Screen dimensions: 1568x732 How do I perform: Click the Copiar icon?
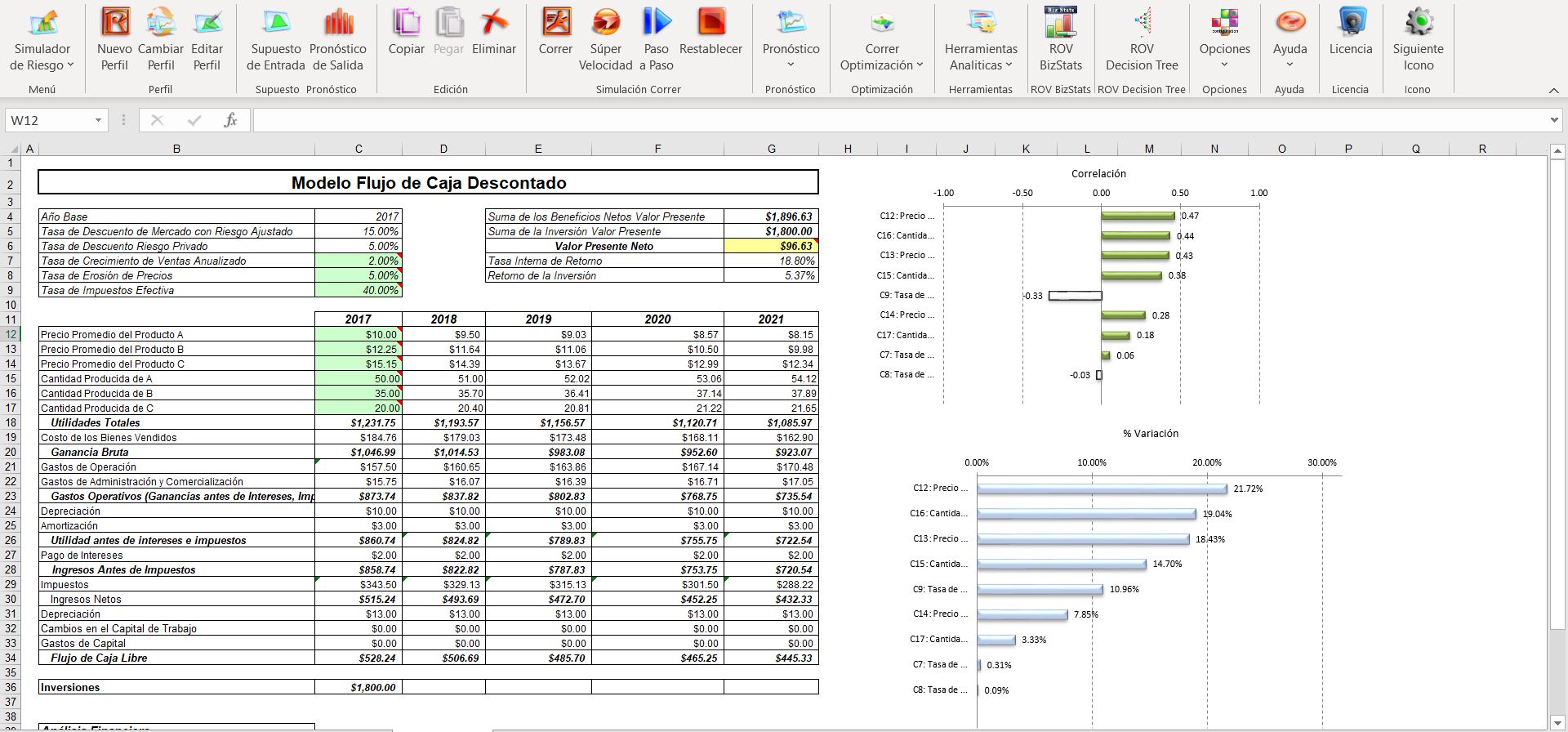coord(406,33)
